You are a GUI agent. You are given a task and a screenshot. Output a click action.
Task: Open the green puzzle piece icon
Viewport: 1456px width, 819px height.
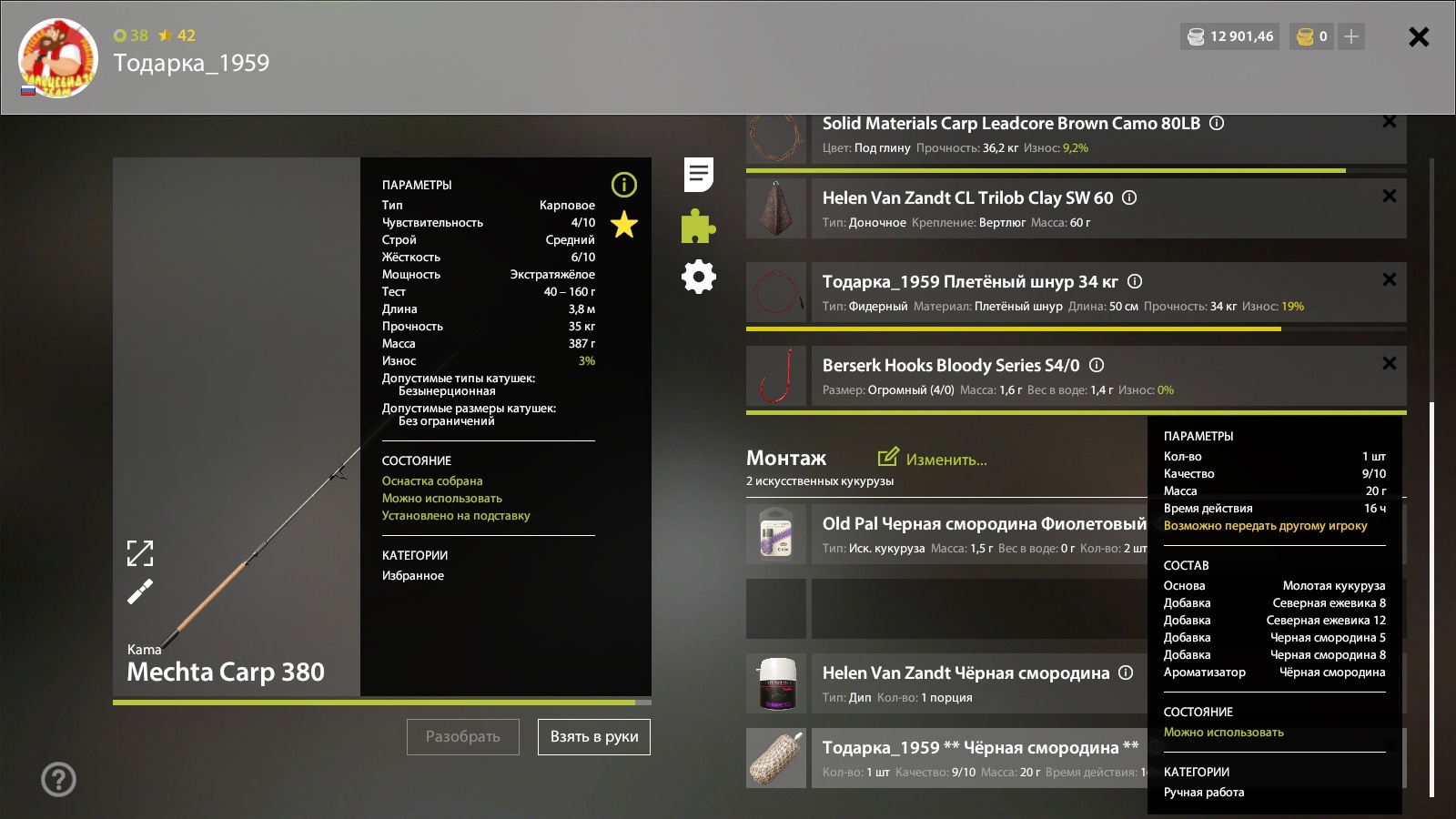click(699, 226)
